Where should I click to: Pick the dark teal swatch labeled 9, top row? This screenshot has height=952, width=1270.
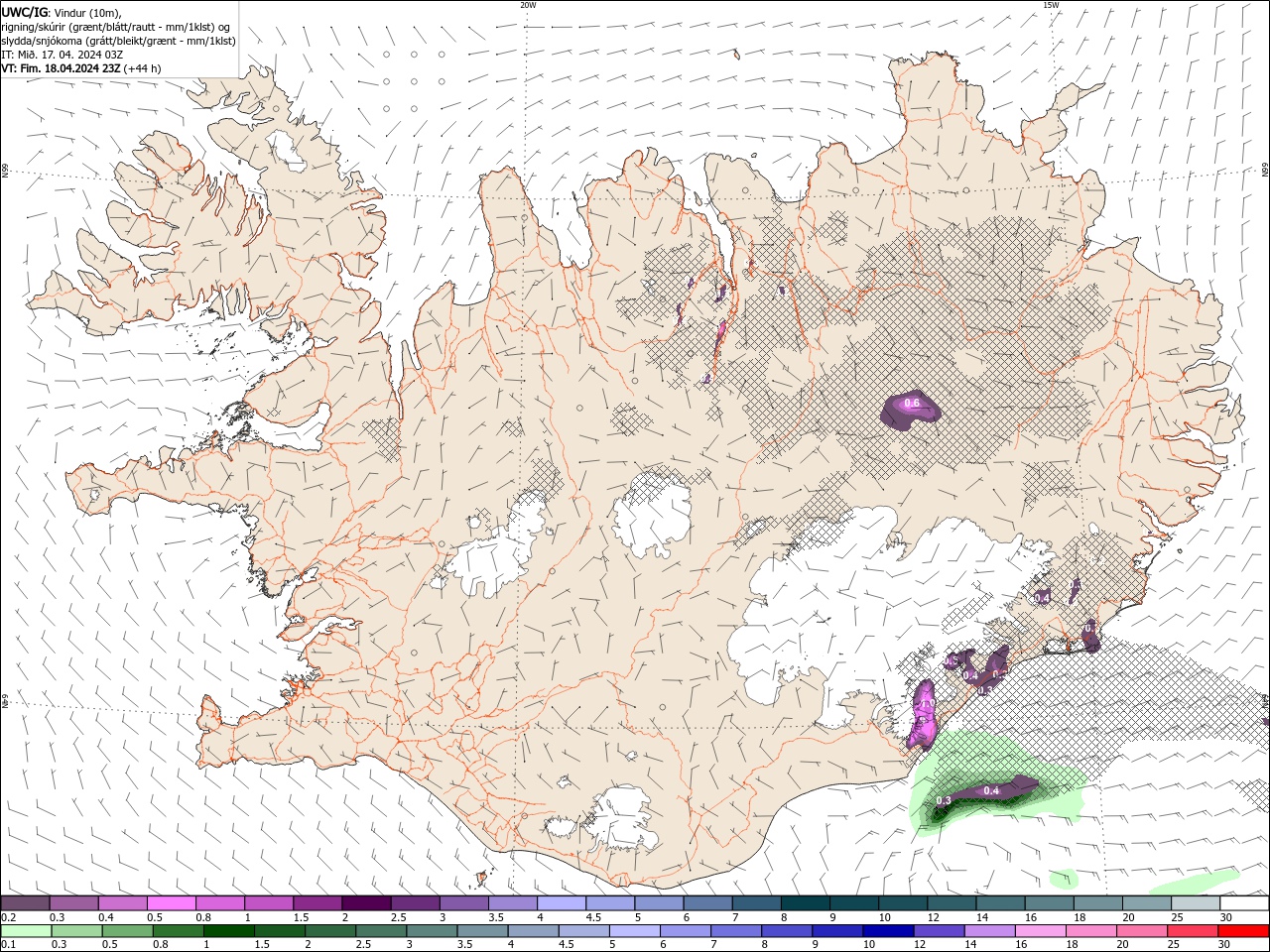tap(853, 903)
